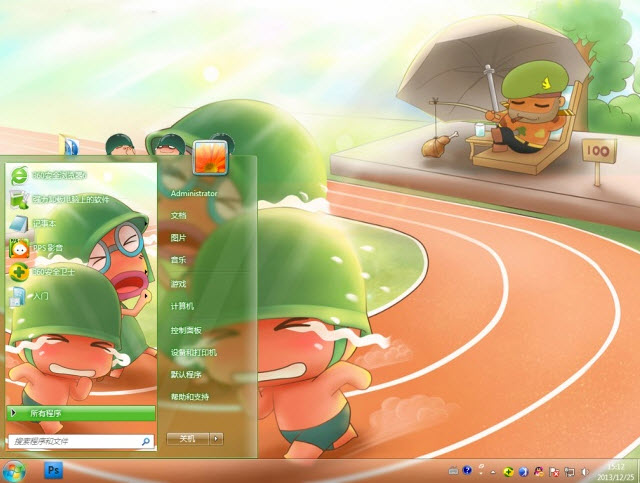
Task: Click the 360安全浏览器 label text
Action: (60, 176)
